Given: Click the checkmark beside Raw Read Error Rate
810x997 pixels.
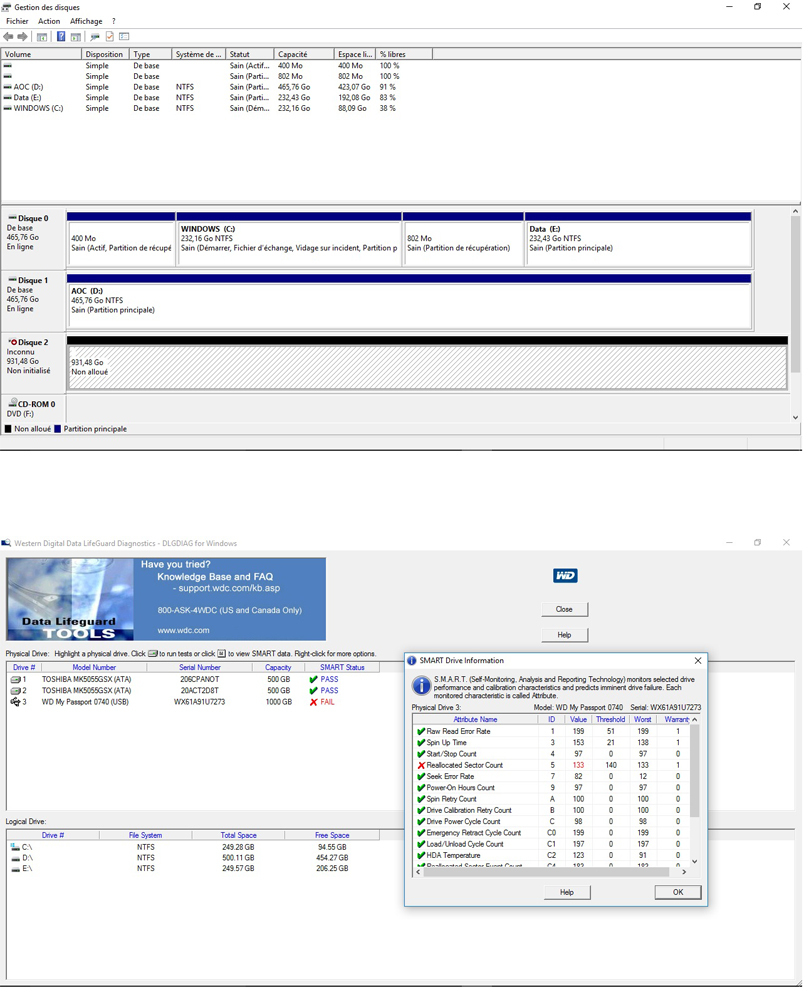Looking at the screenshot, I should [421, 732].
